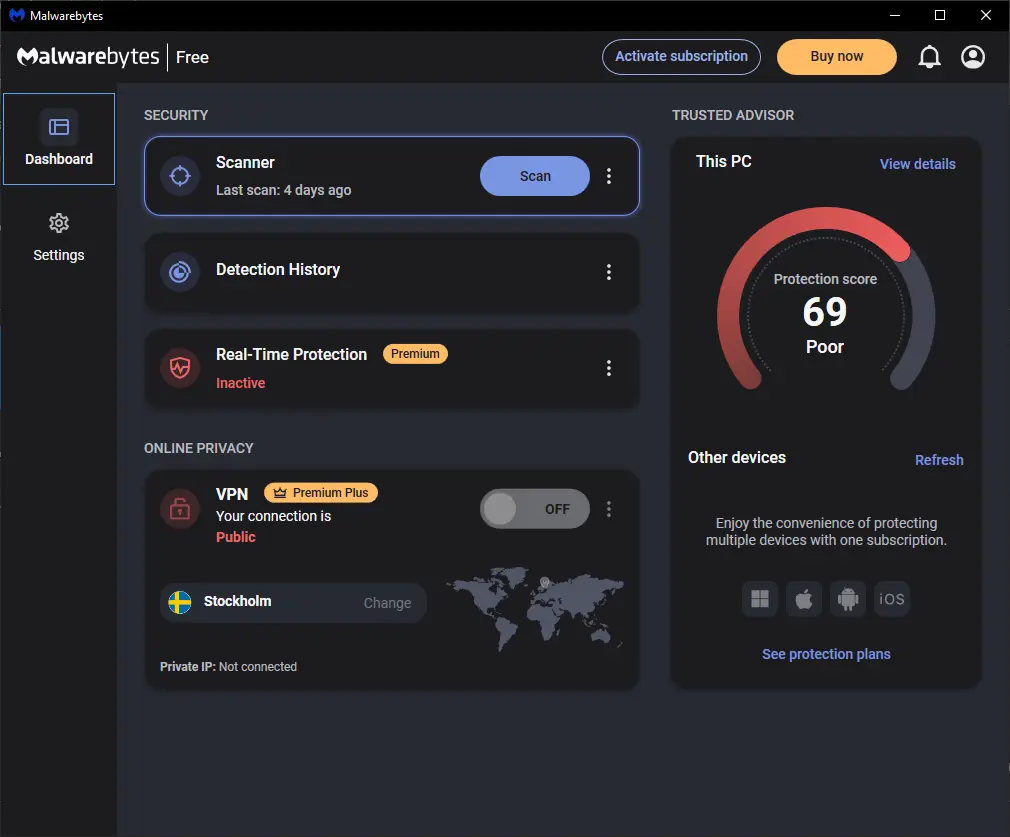Toggle the VPN switch on
The height and width of the screenshot is (837, 1010).
[x=535, y=509]
